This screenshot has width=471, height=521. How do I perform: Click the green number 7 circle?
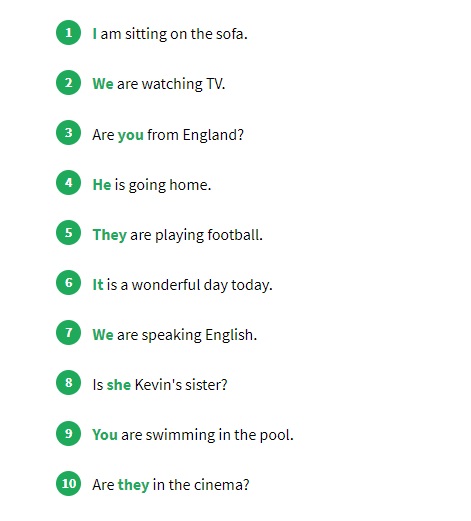[68, 332]
